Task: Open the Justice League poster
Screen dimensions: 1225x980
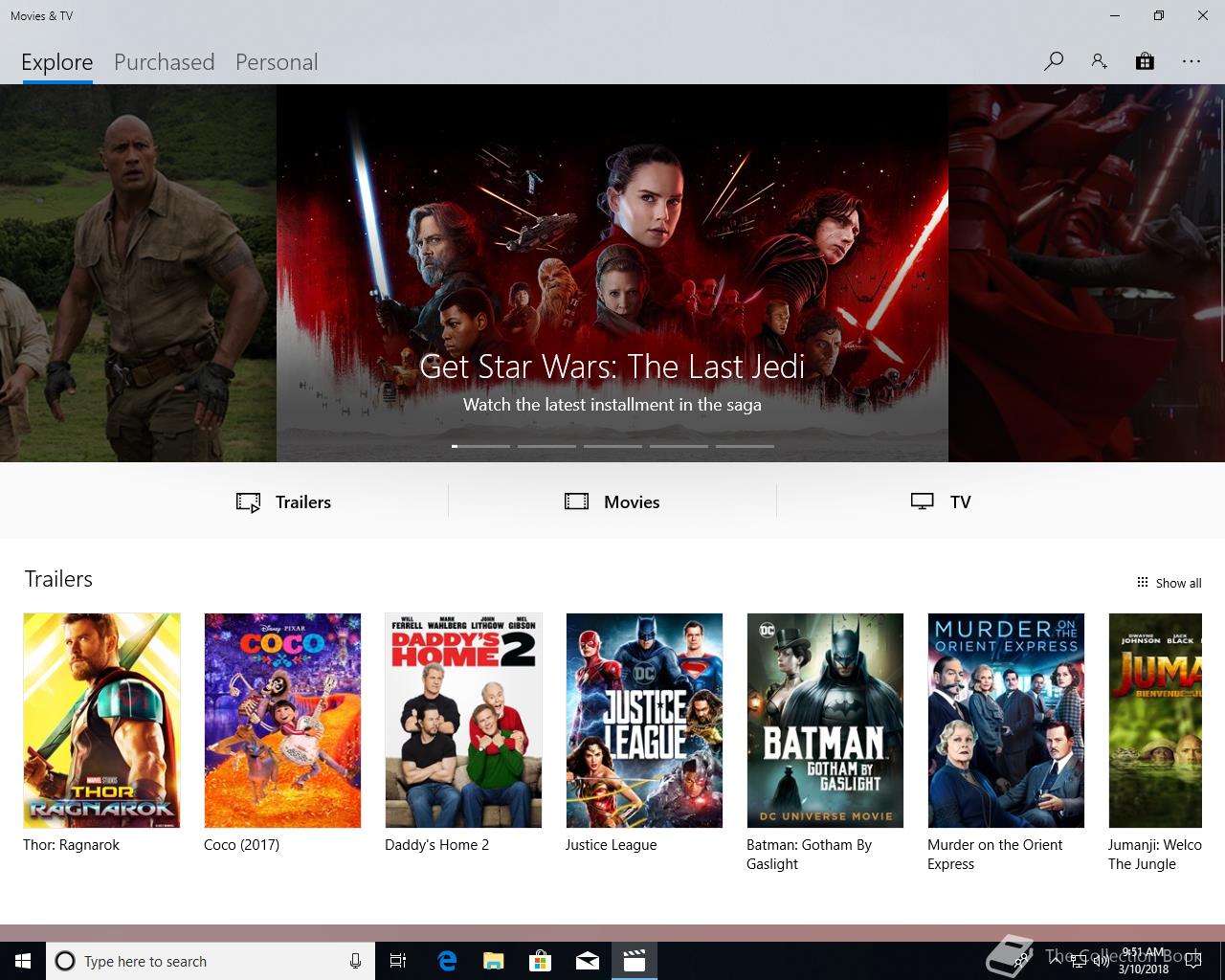Action: point(644,721)
